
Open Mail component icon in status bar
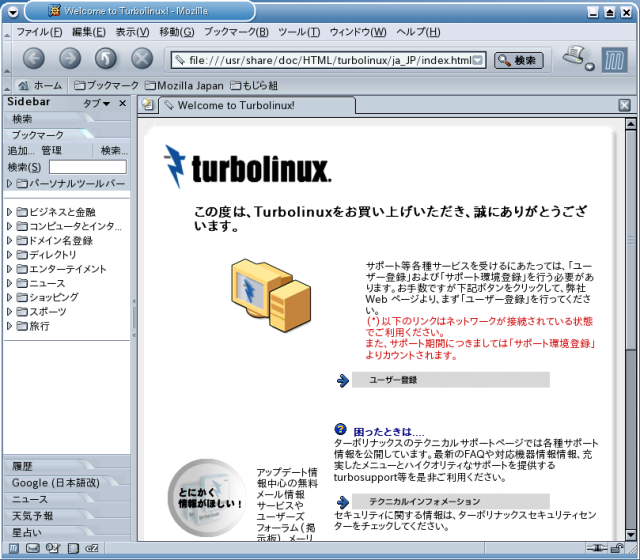[33, 548]
